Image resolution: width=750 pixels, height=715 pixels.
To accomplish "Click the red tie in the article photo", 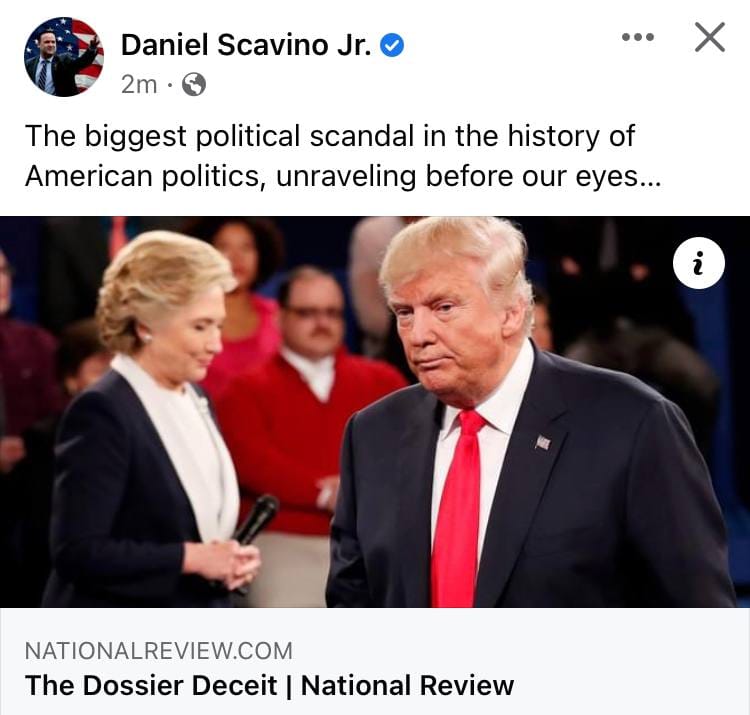I will point(458,508).
